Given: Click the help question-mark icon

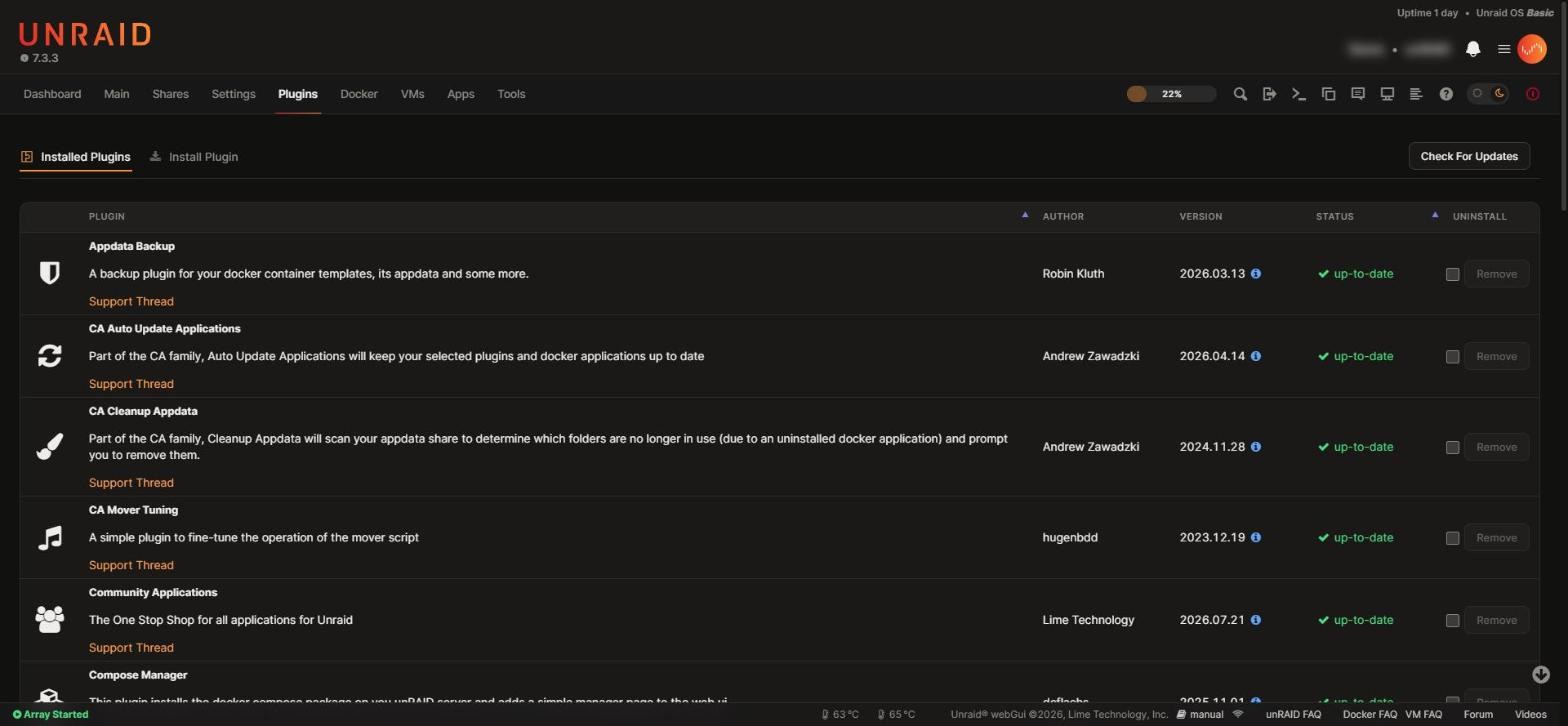Looking at the screenshot, I should (1446, 94).
